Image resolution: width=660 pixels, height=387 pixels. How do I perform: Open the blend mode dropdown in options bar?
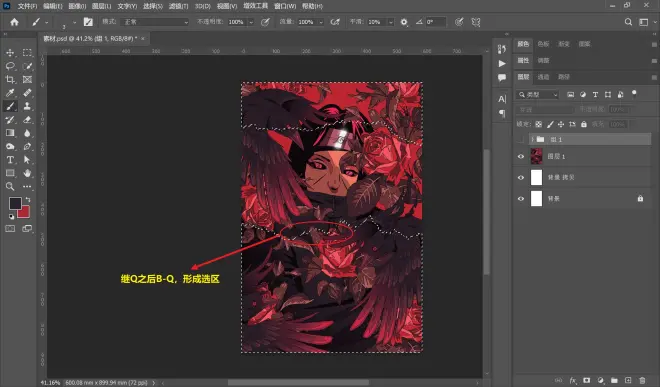click(154, 22)
